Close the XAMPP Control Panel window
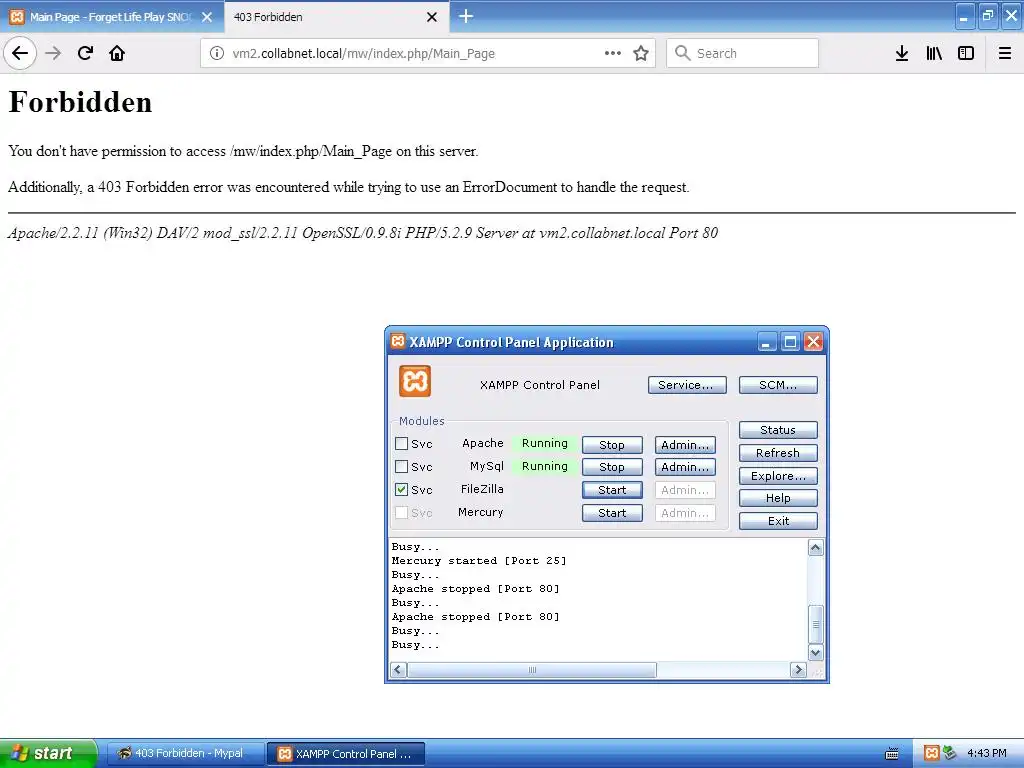Image resolution: width=1024 pixels, height=768 pixels. click(814, 342)
